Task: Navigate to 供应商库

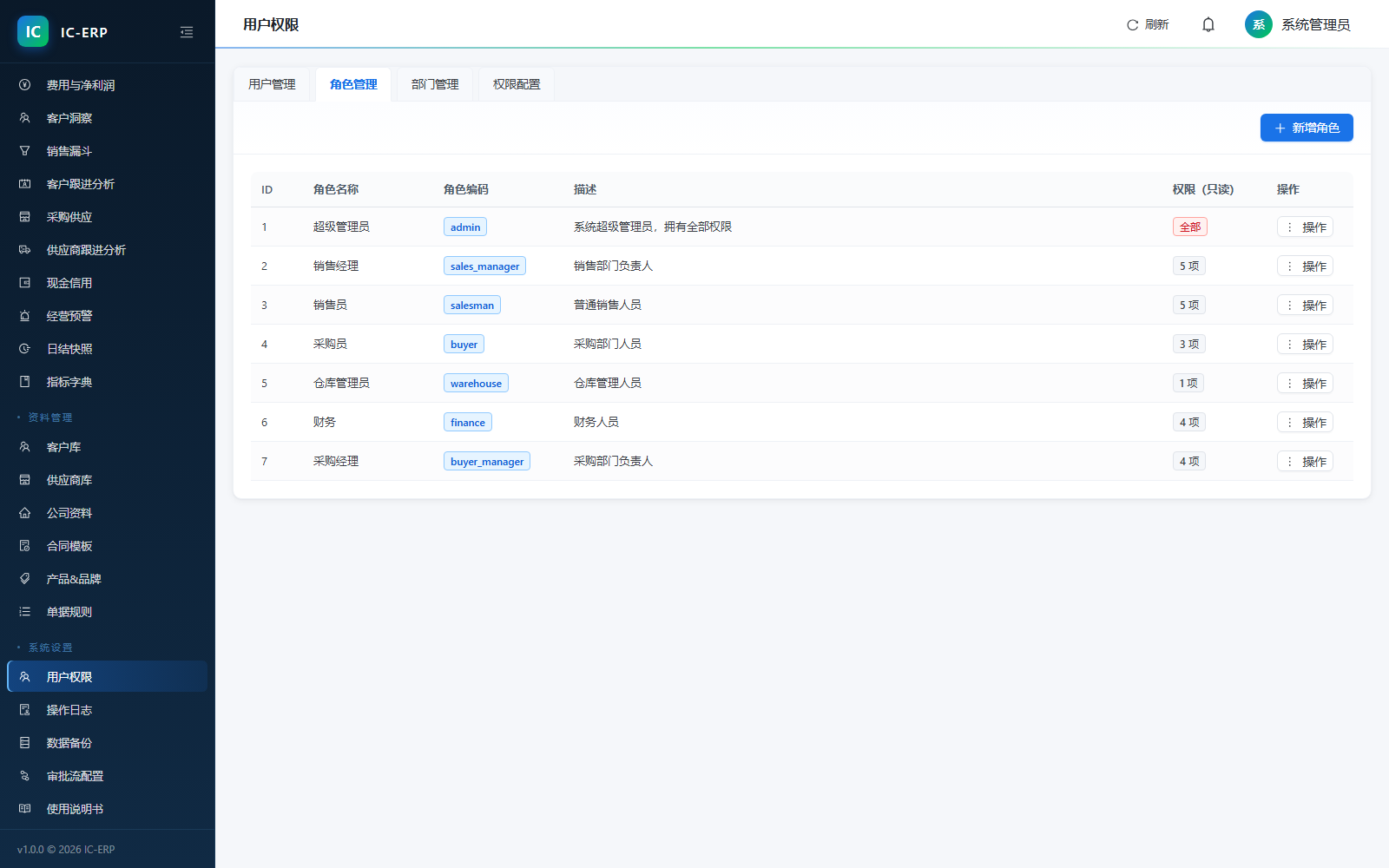Action: click(x=108, y=480)
